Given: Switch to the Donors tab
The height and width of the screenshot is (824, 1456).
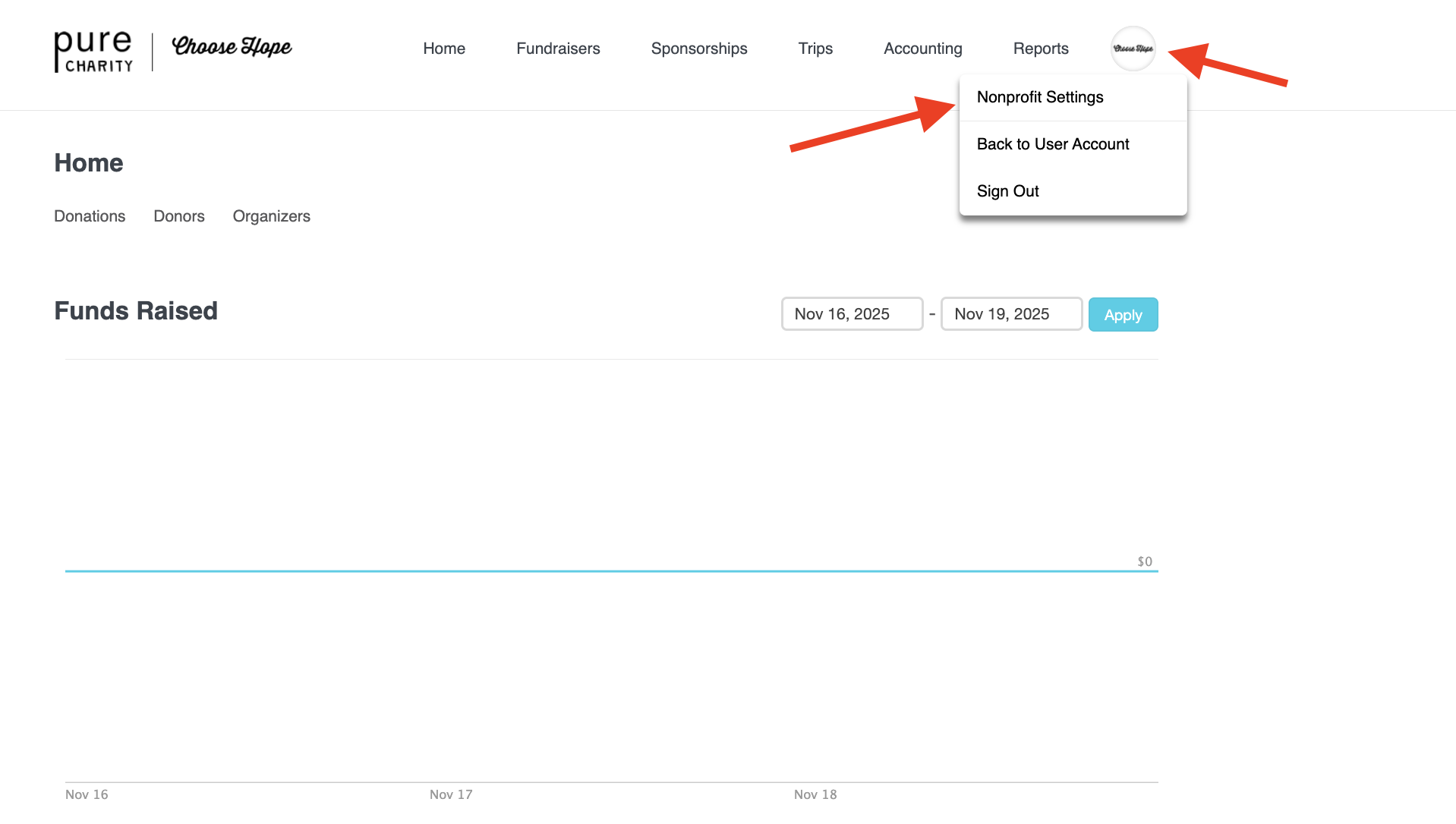Looking at the screenshot, I should click(179, 216).
